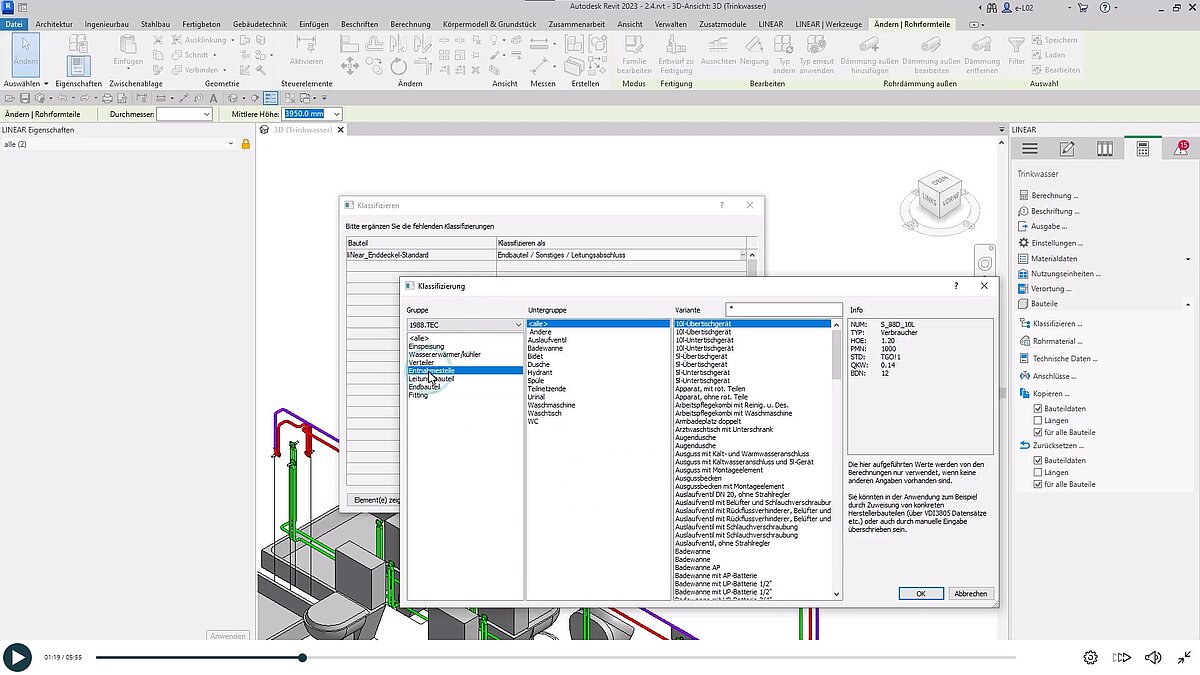Image resolution: width=1200 pixels, height=675 pixels.
Task: Click the video progress bar playhead
Action: point(302,657)
